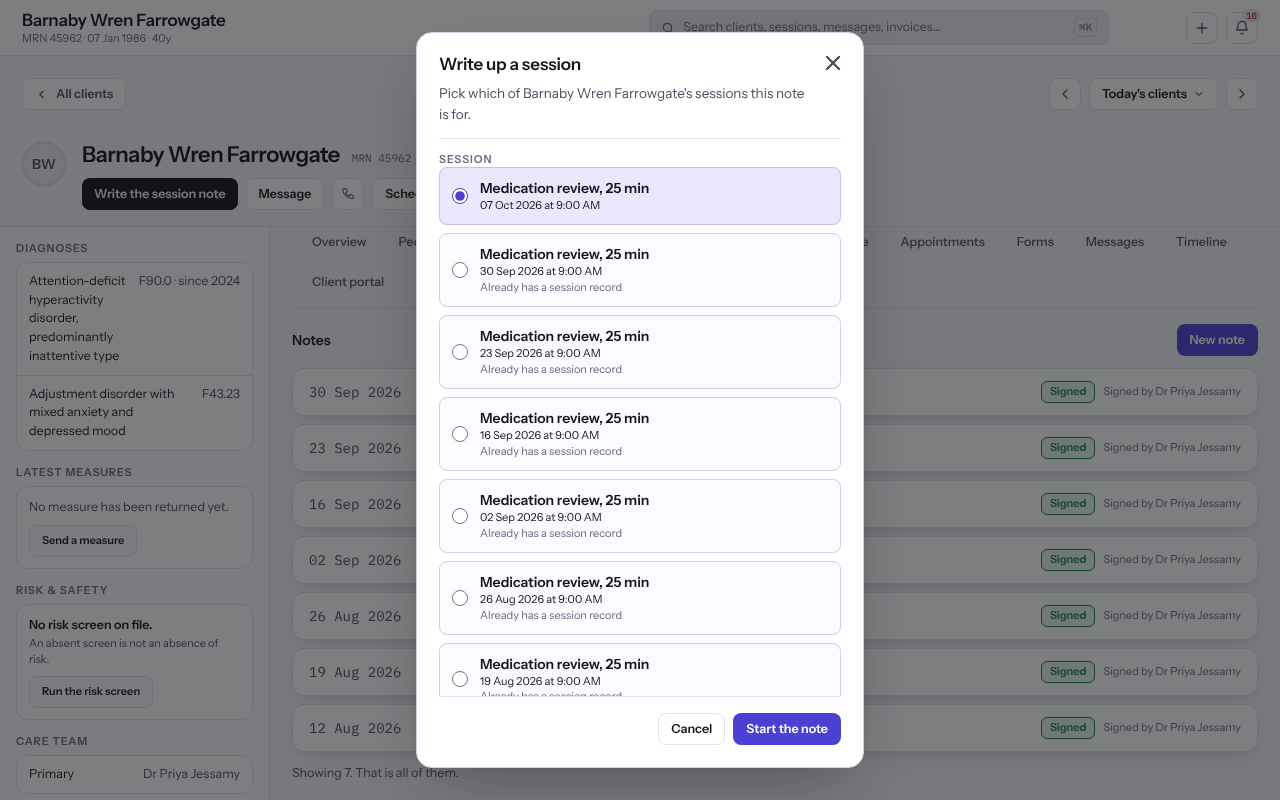The image size is (1280, 800).
Task: Click Send a measure button
Action: [83, 541]
